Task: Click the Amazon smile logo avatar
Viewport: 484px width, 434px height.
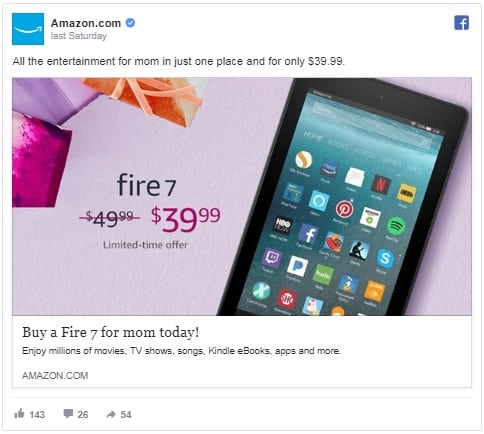Action: [x=28, y=29]
